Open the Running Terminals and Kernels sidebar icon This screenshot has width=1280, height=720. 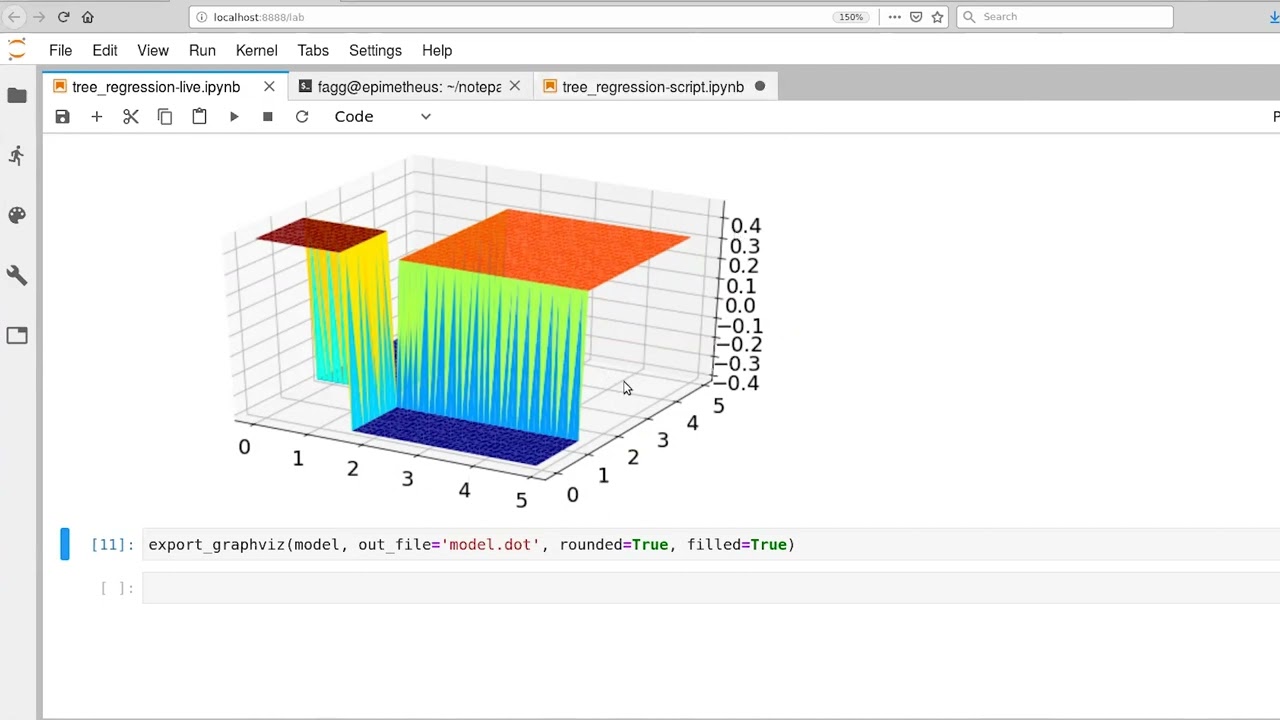[17, 155]
